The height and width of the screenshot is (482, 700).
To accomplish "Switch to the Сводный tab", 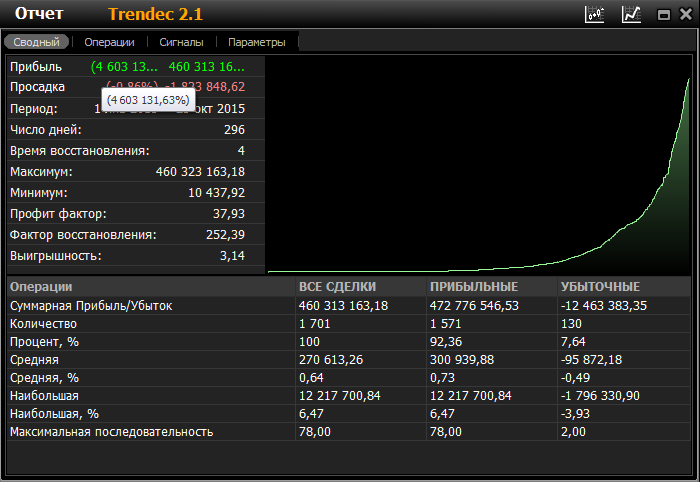I will tap(37, 42).
